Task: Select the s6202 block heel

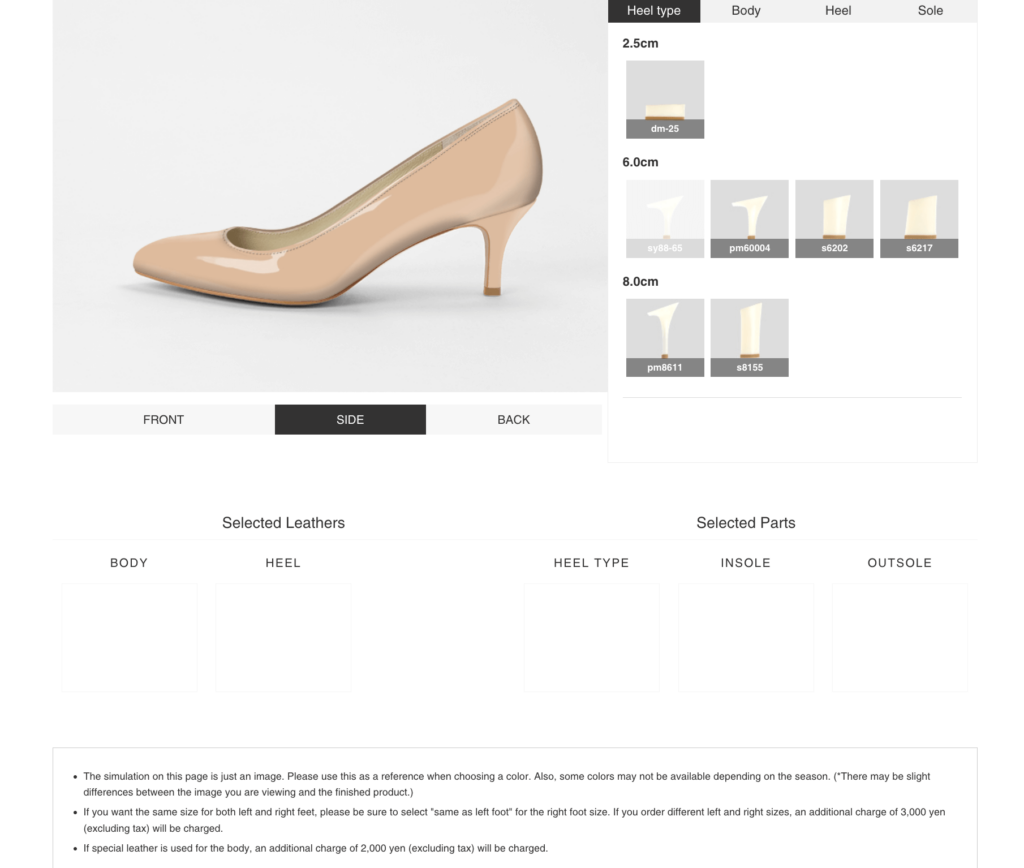Action: (834, 218)
